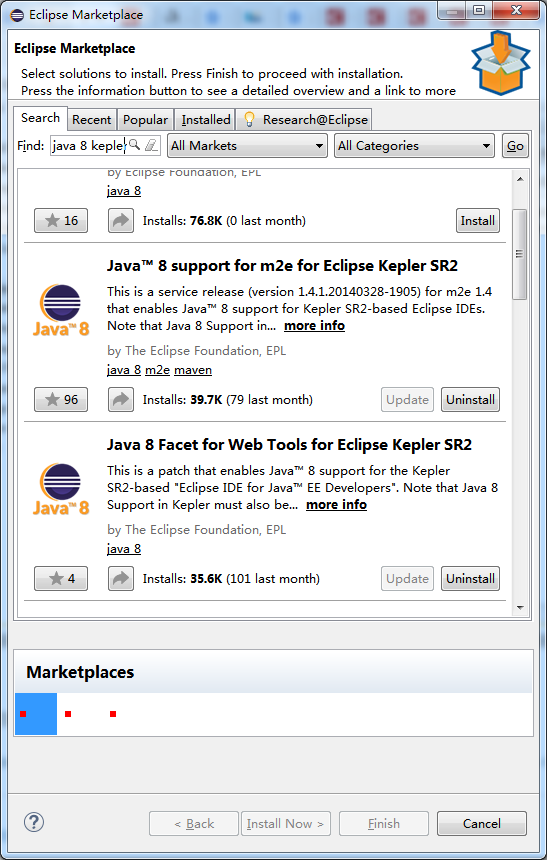Screen dimensions: 547x860
Task: Clear the Find field with eraser icon
Action: (151, 145)
